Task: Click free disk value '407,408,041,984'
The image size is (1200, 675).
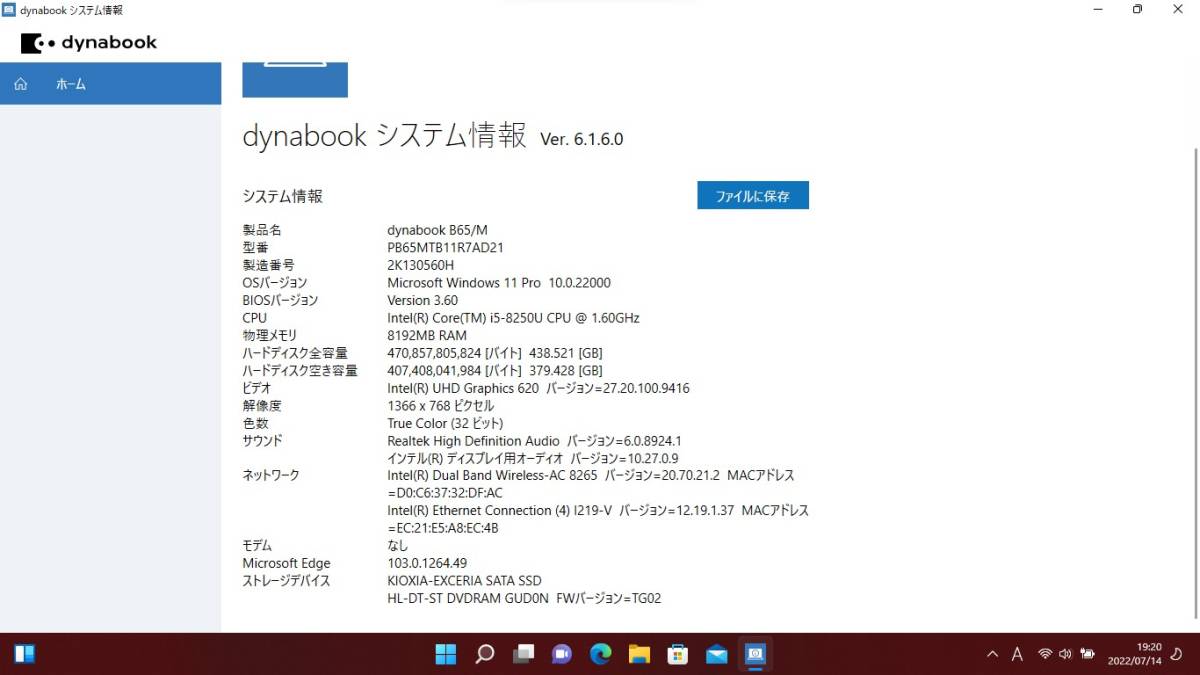Action: (x=434, y=370)
